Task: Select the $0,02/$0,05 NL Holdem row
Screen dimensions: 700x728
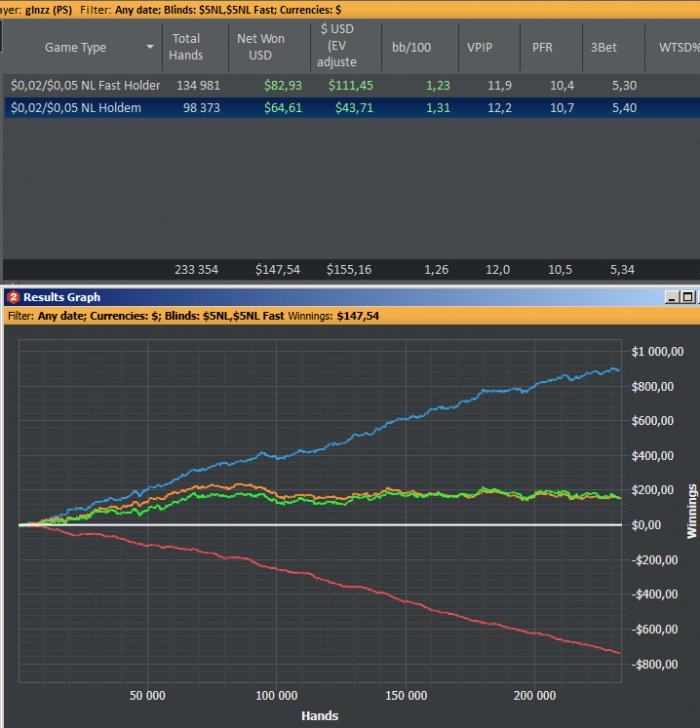Action: [x=352, y=108]
